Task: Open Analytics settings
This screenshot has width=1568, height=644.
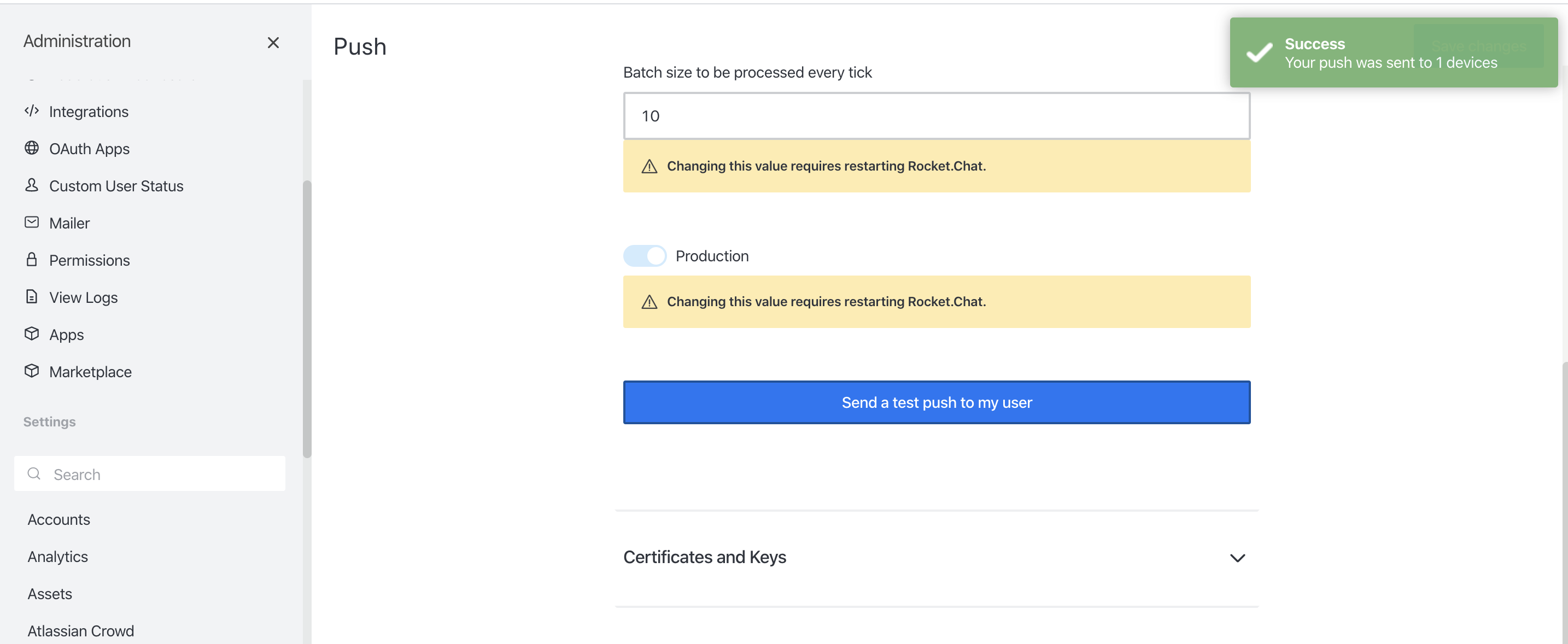Action: (57, 557)
